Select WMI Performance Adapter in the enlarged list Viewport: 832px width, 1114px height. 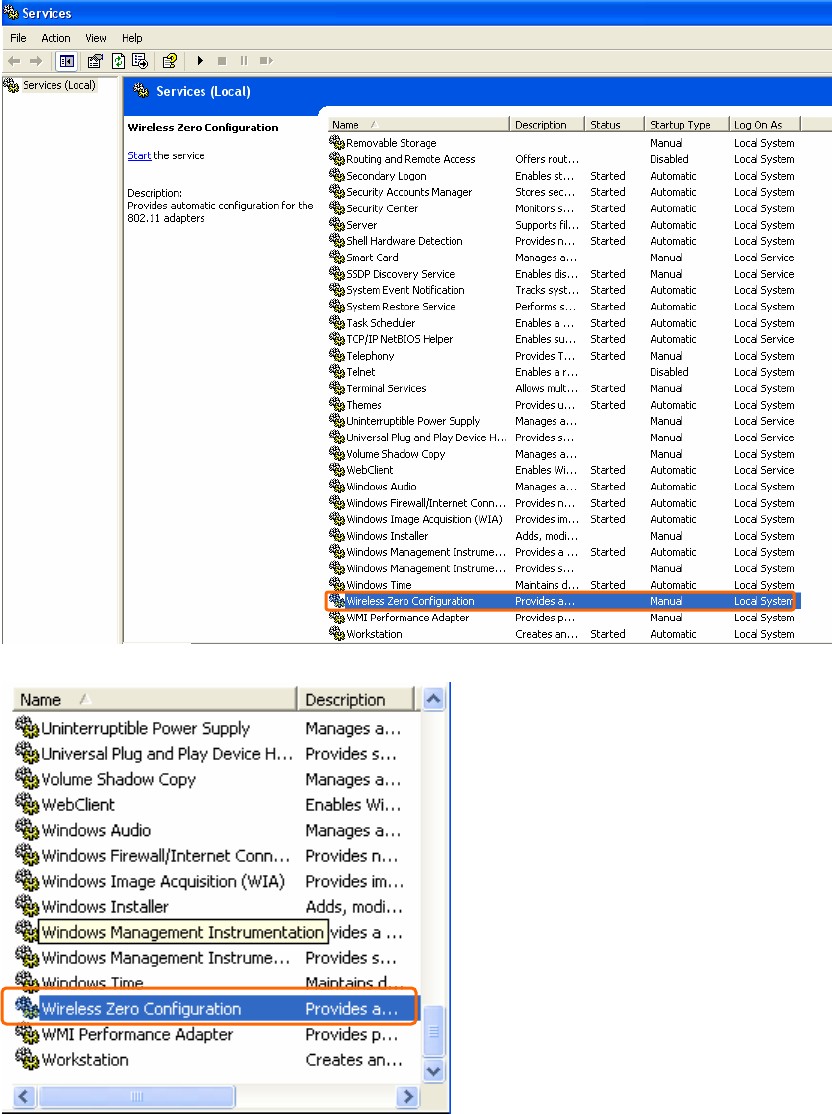[x=137, y=1034]
